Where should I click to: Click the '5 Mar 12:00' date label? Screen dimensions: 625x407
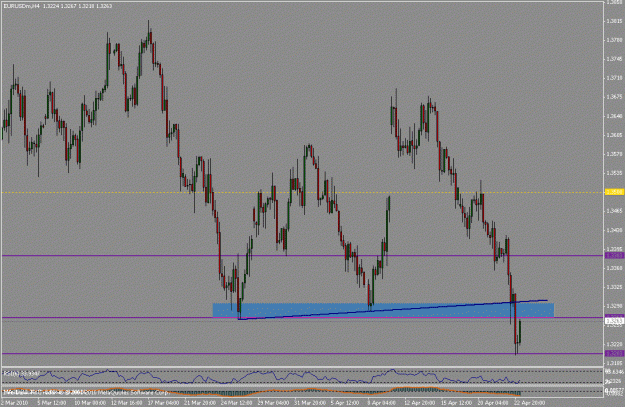coord(52,403)
